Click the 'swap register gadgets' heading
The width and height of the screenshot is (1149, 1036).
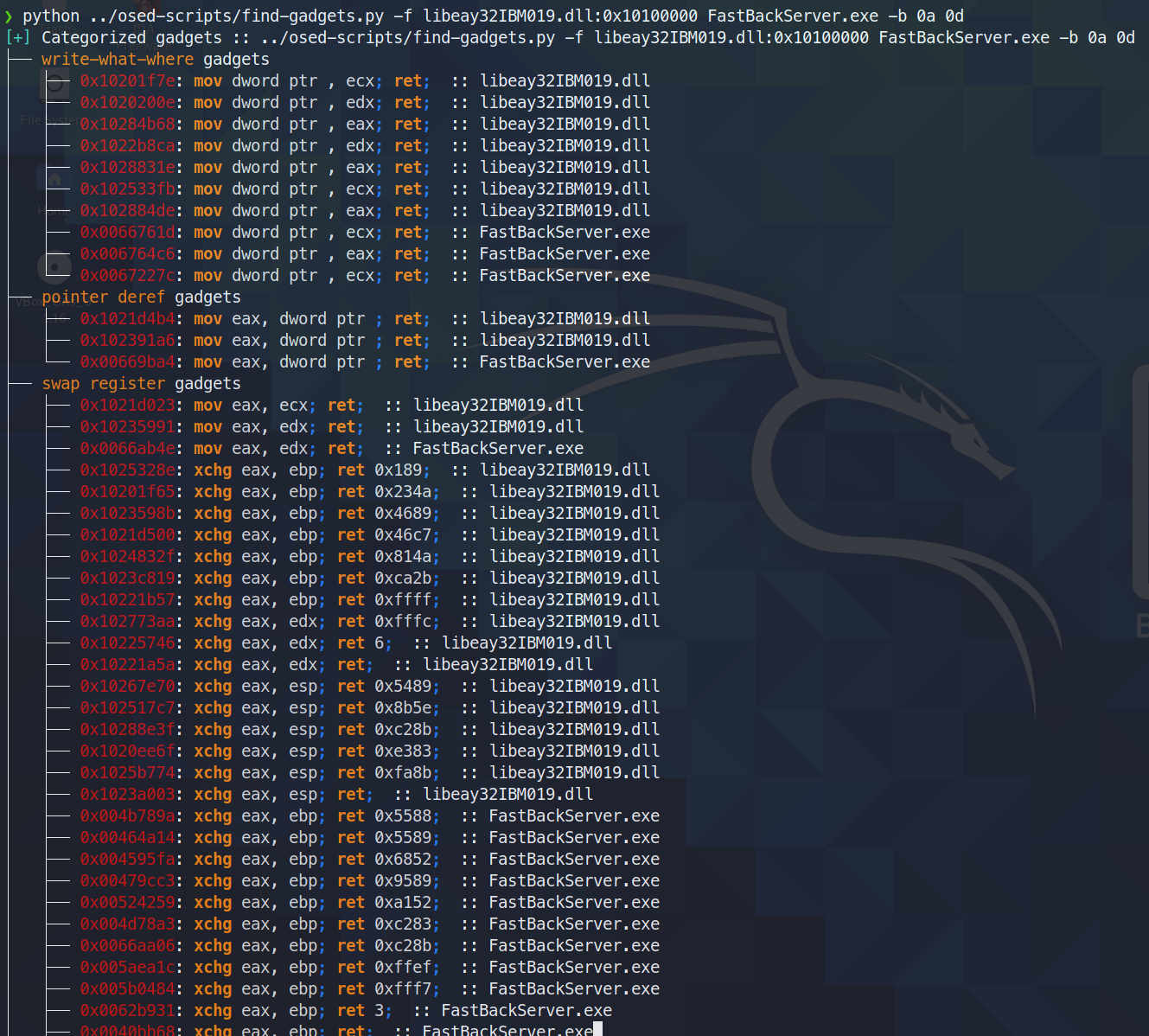(x=141, y=384)
